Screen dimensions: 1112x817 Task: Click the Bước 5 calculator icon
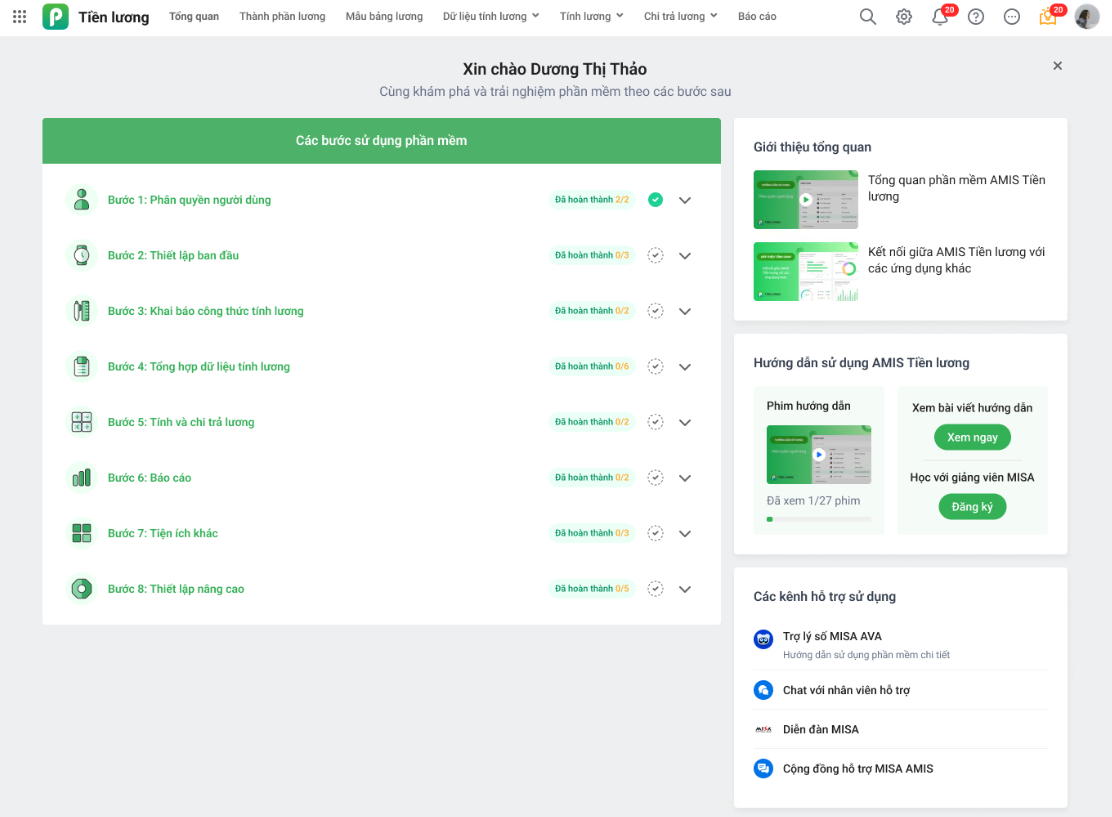(x=82, y=422)
